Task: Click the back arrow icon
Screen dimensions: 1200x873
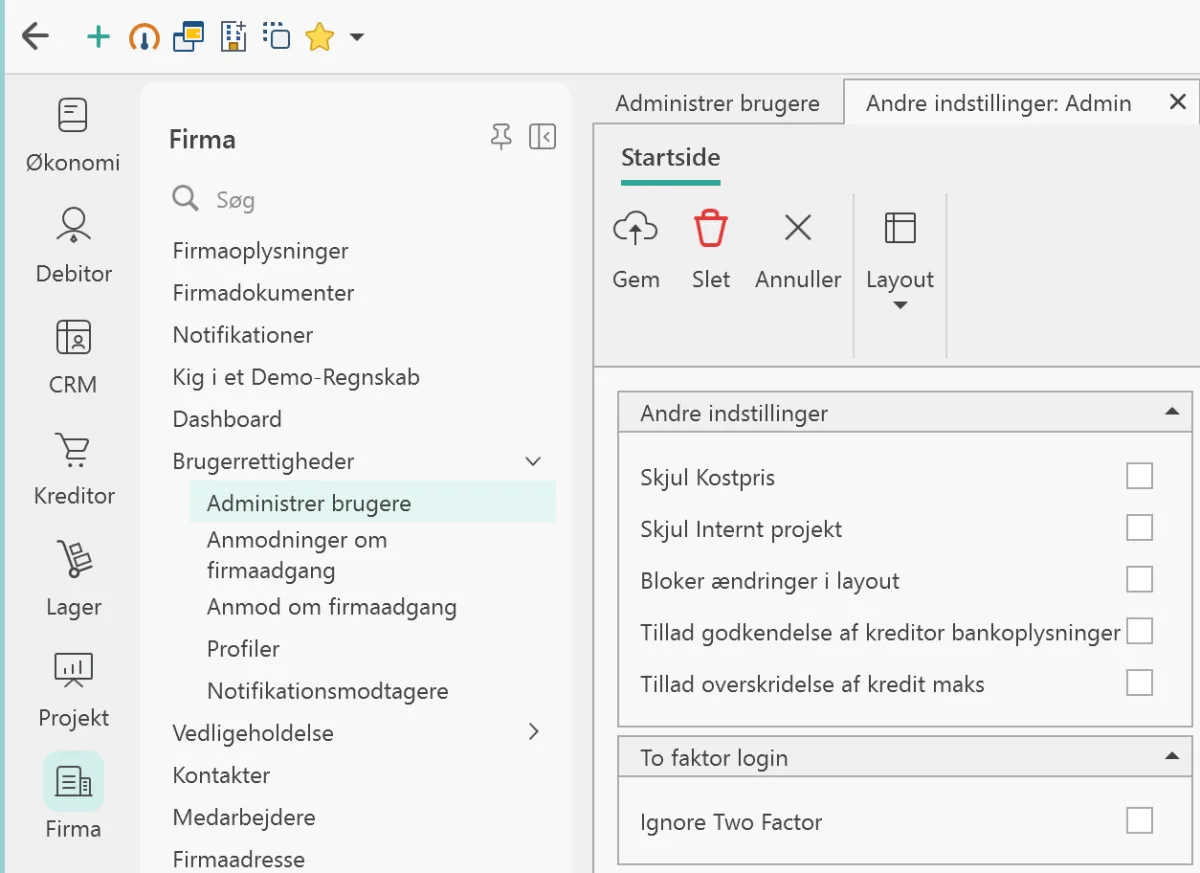Action: click(36, 37)
